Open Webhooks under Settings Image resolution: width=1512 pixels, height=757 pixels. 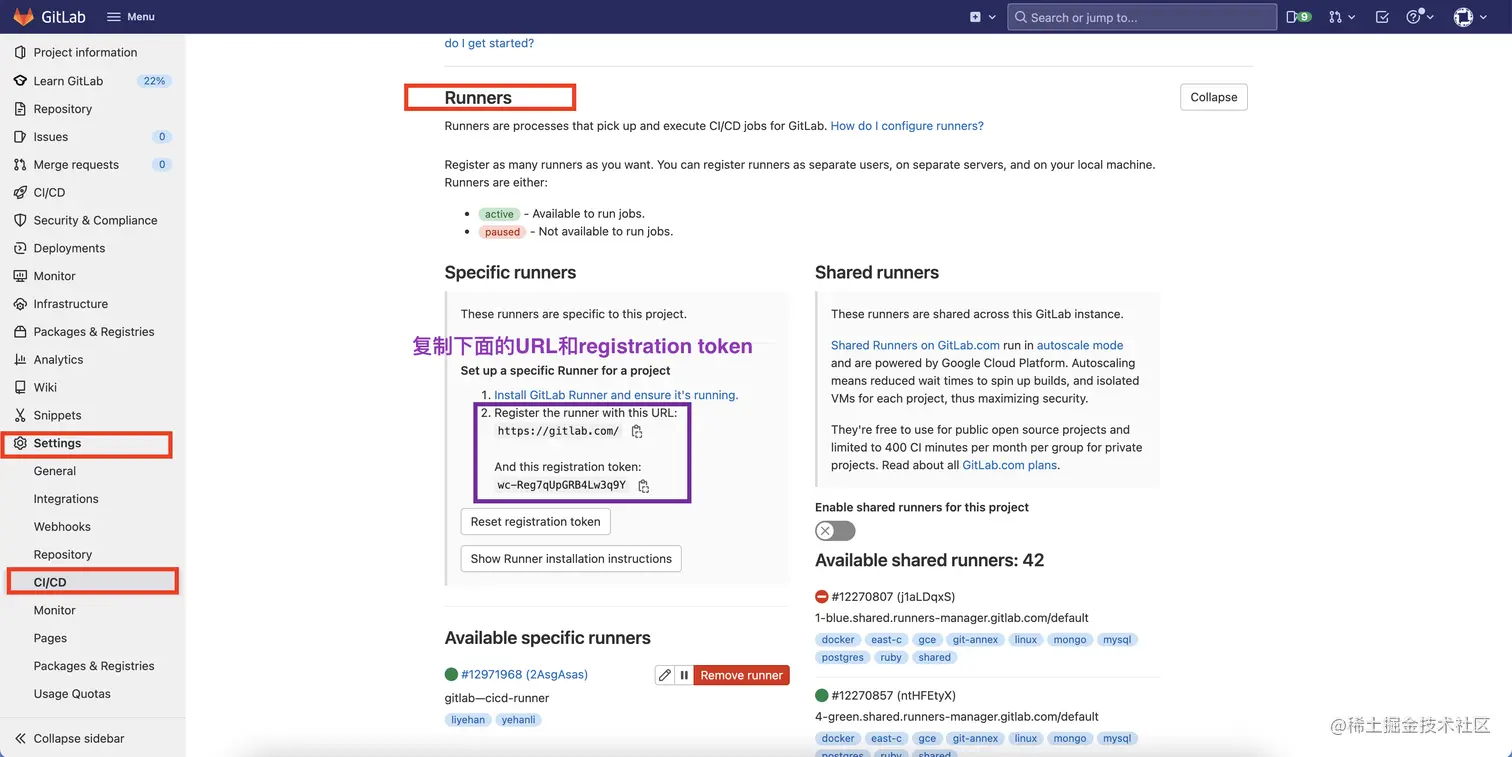click(62, 527)
